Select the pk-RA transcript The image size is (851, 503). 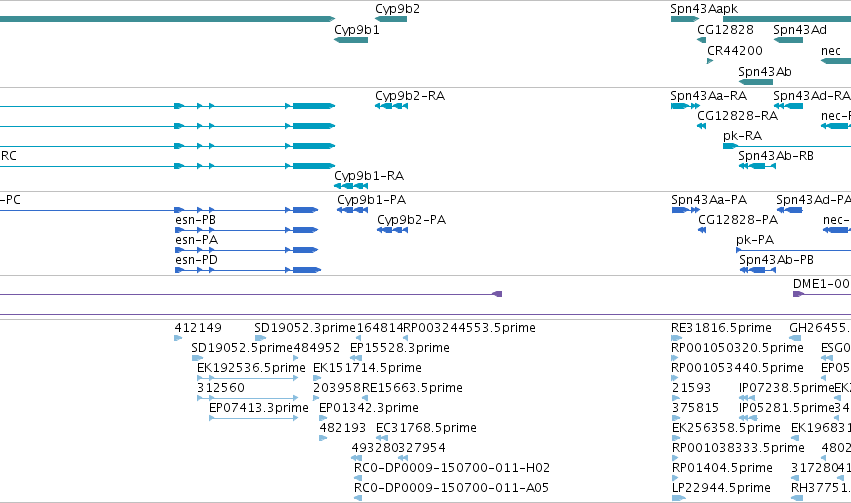[x=787, y=146]
